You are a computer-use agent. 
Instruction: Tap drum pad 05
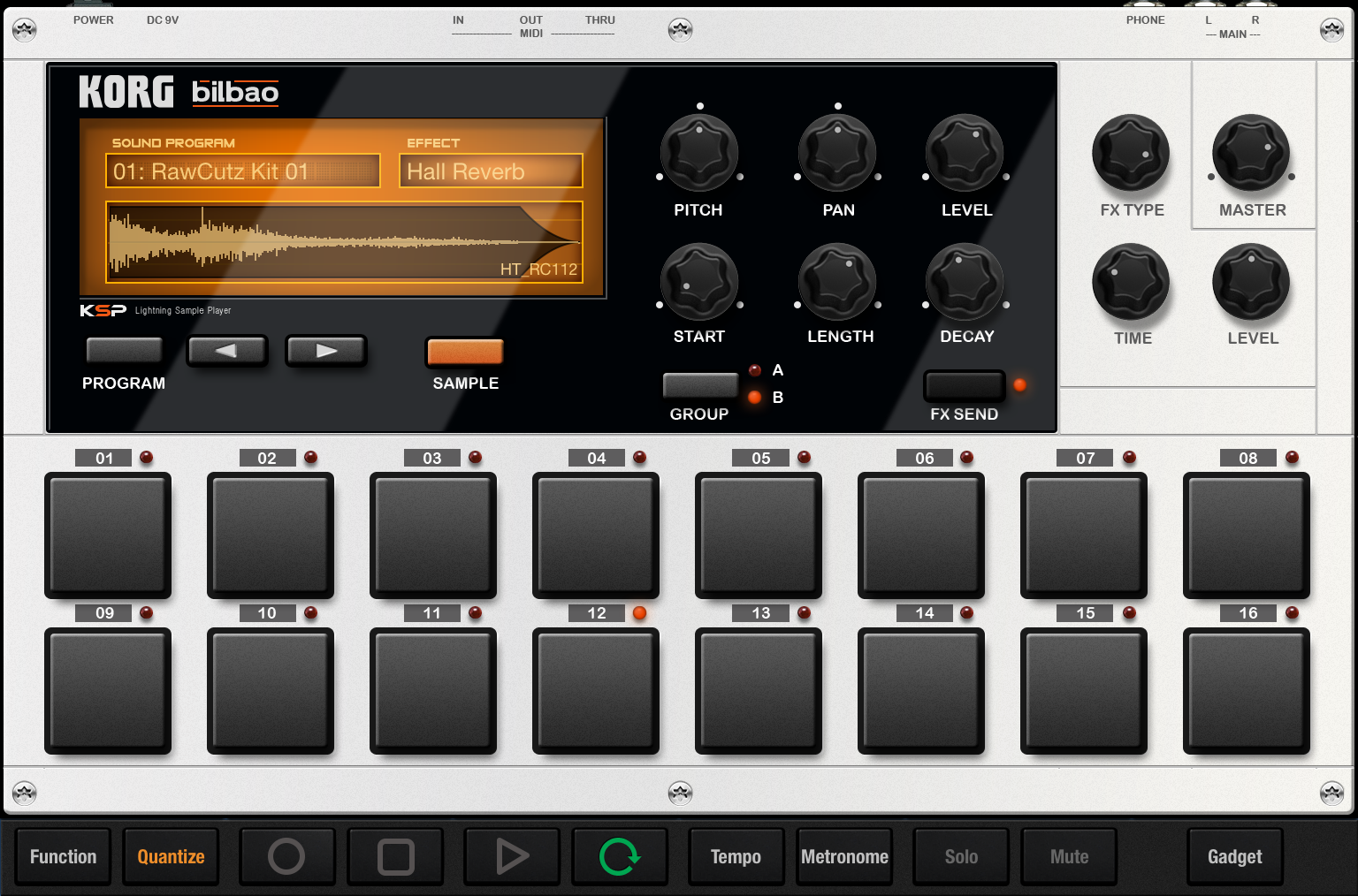click(x=759, y=535)
